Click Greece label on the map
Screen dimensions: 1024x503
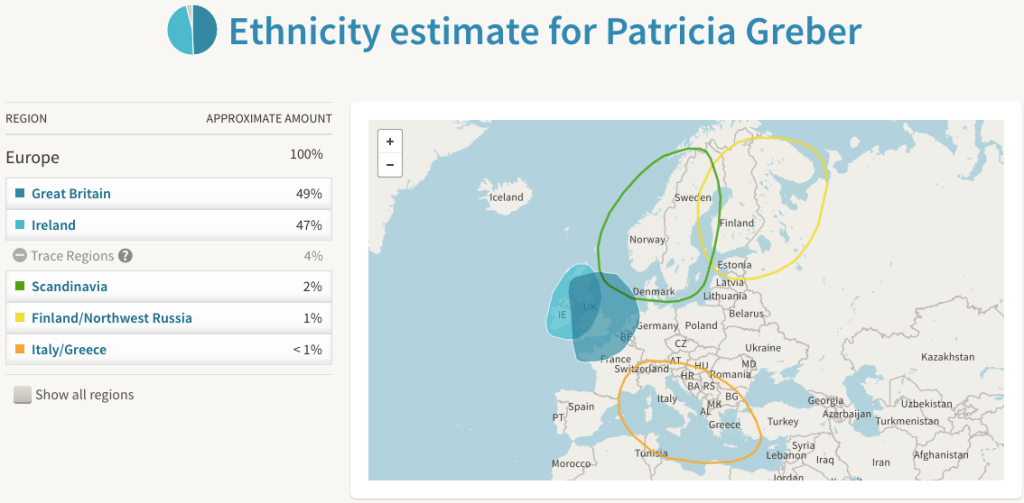tap(724, 425)
